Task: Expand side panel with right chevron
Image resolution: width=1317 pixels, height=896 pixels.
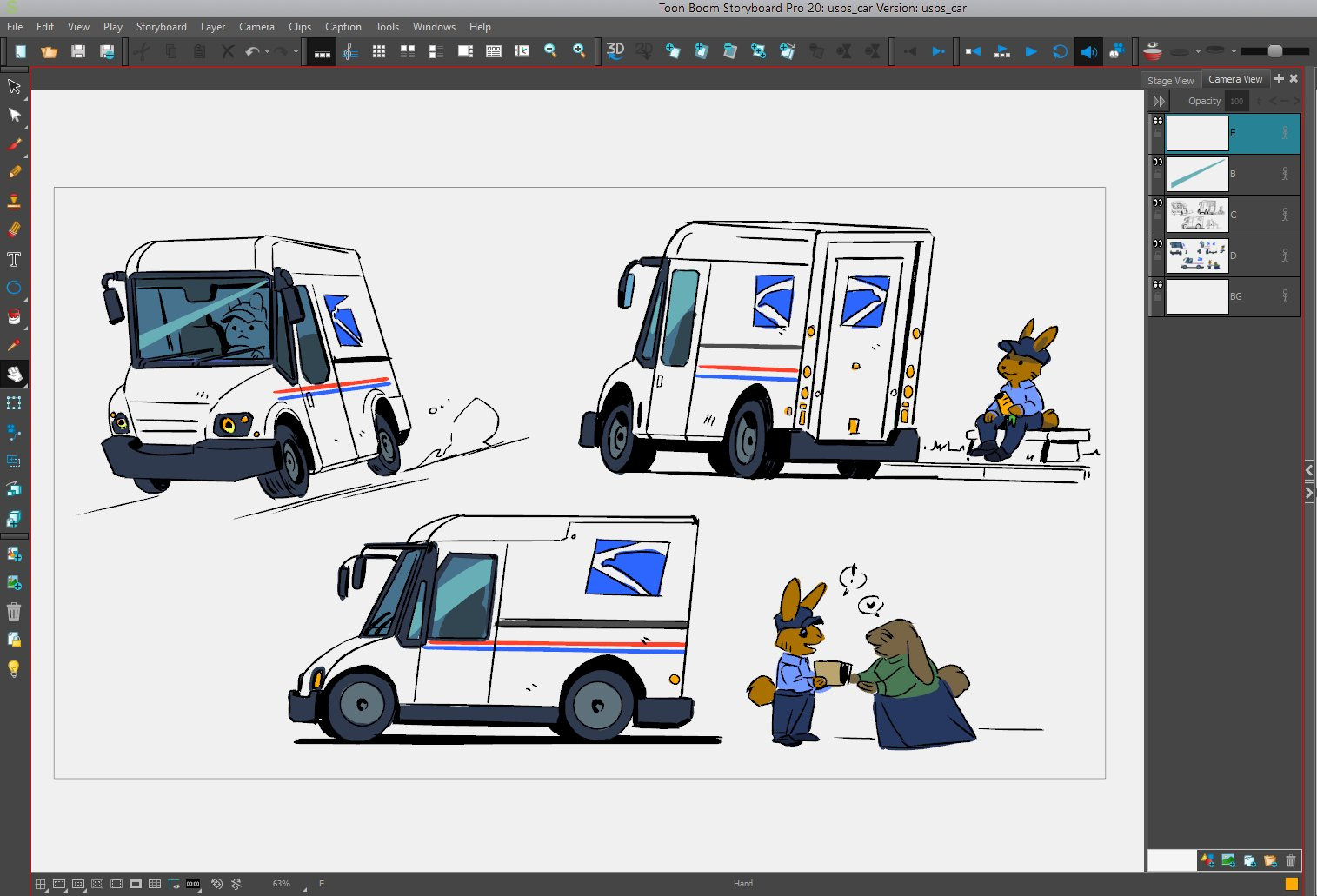Action: pyautogui.click(x=1309, y=493)
